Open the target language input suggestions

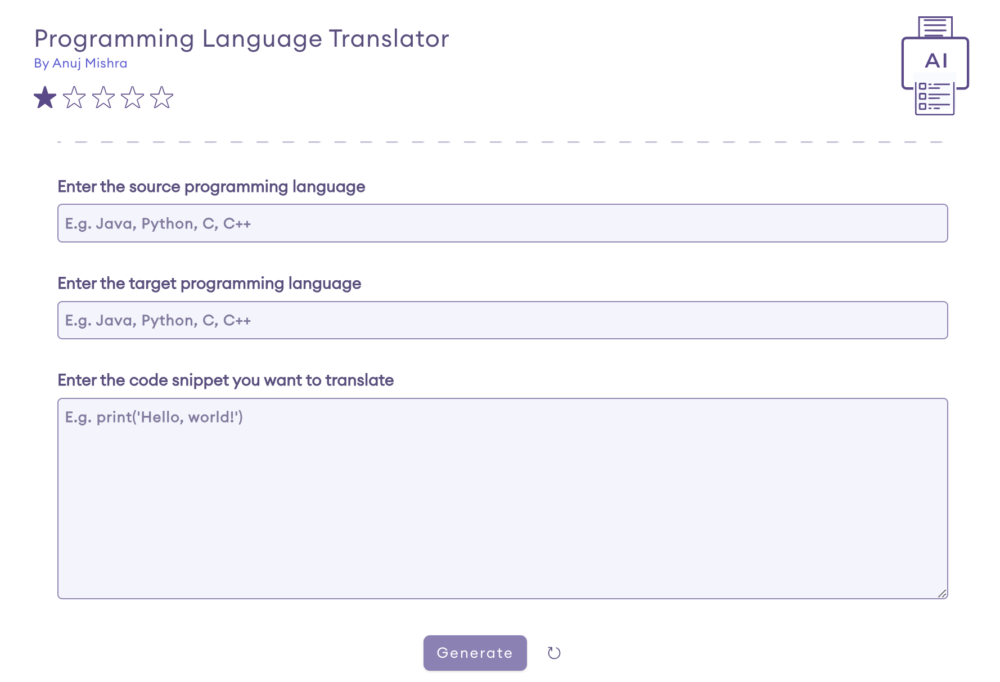[x=502, y=319]
